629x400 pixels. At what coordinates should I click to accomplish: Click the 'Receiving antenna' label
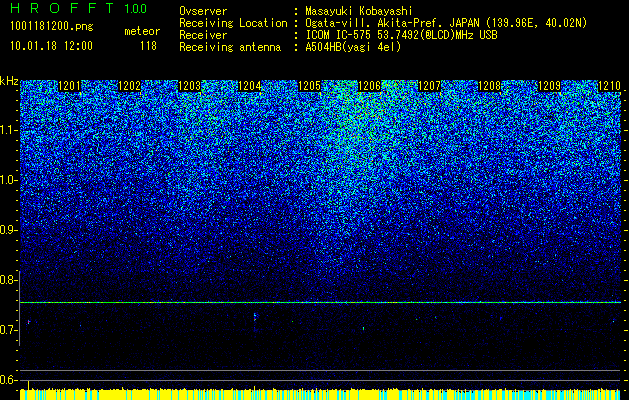(x=230, y=47)
